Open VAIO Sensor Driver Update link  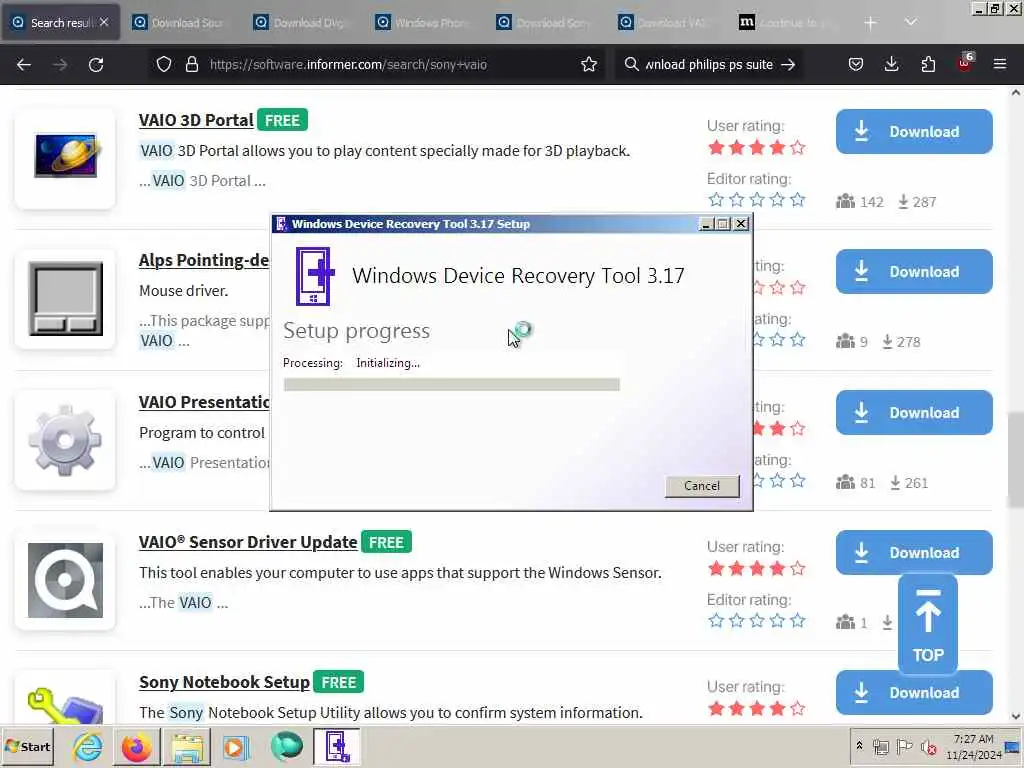[248, 542]
